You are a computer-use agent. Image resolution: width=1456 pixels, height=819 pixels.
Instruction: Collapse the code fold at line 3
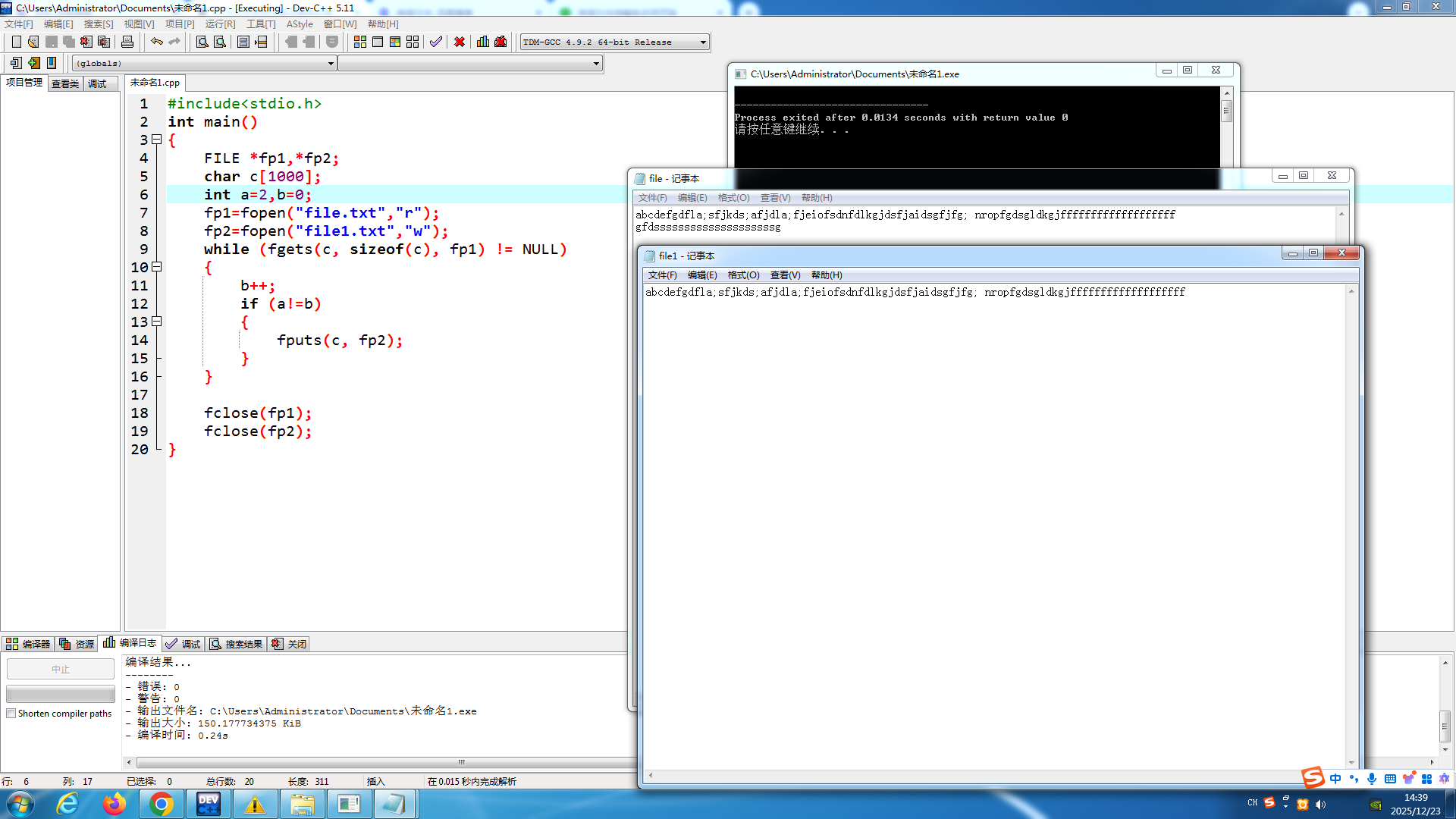coord(157,140)
